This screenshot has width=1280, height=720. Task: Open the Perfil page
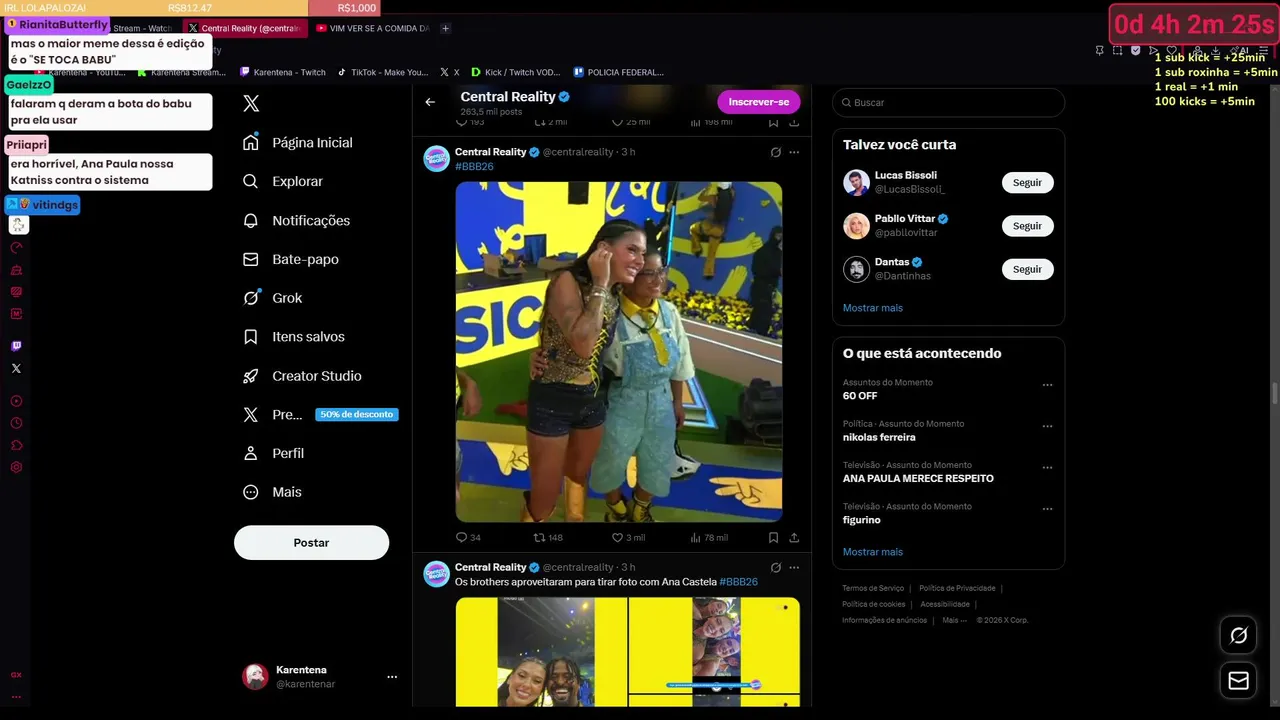273,453
